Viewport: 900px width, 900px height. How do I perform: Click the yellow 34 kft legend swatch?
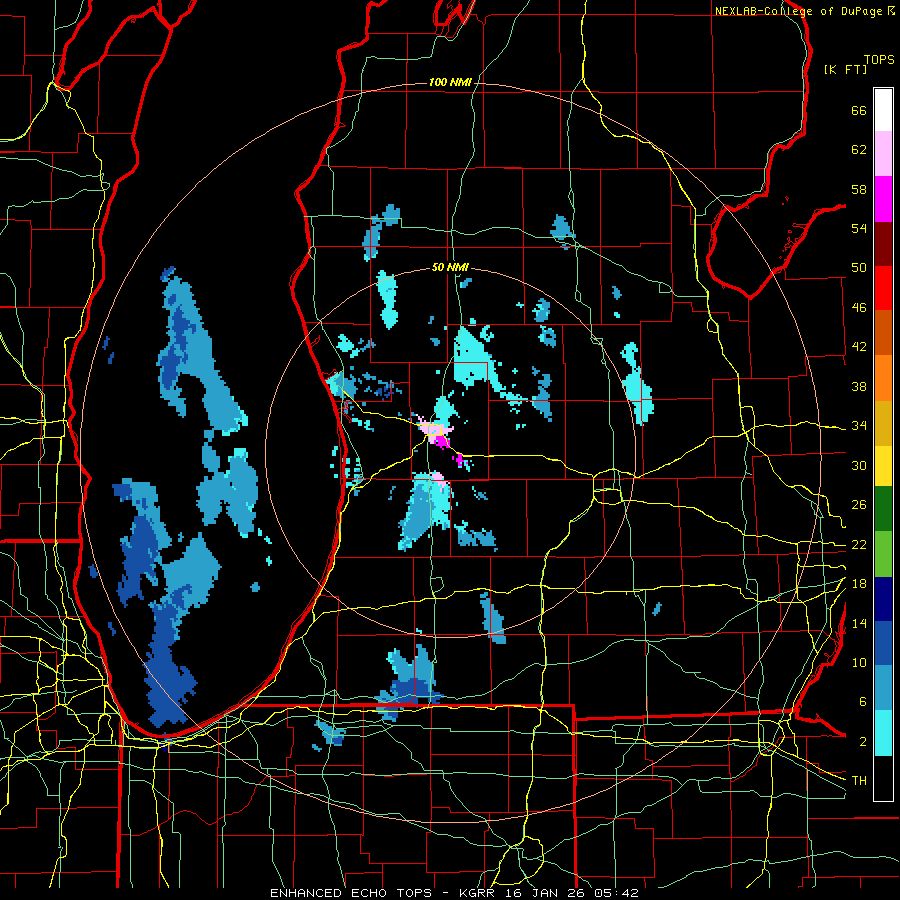883,465
